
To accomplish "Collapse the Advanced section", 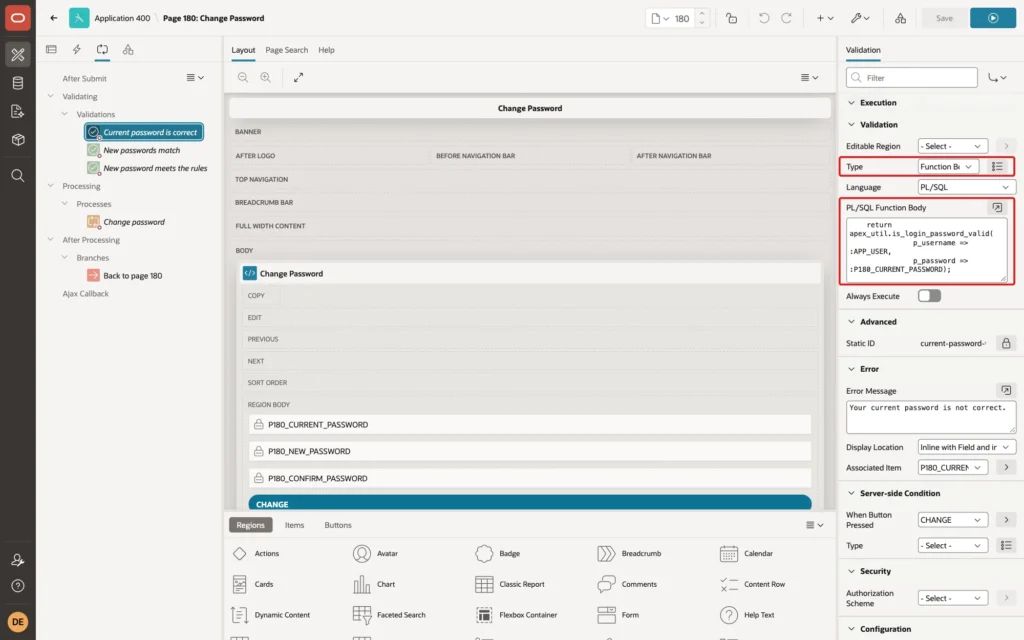I will [851, 322].
